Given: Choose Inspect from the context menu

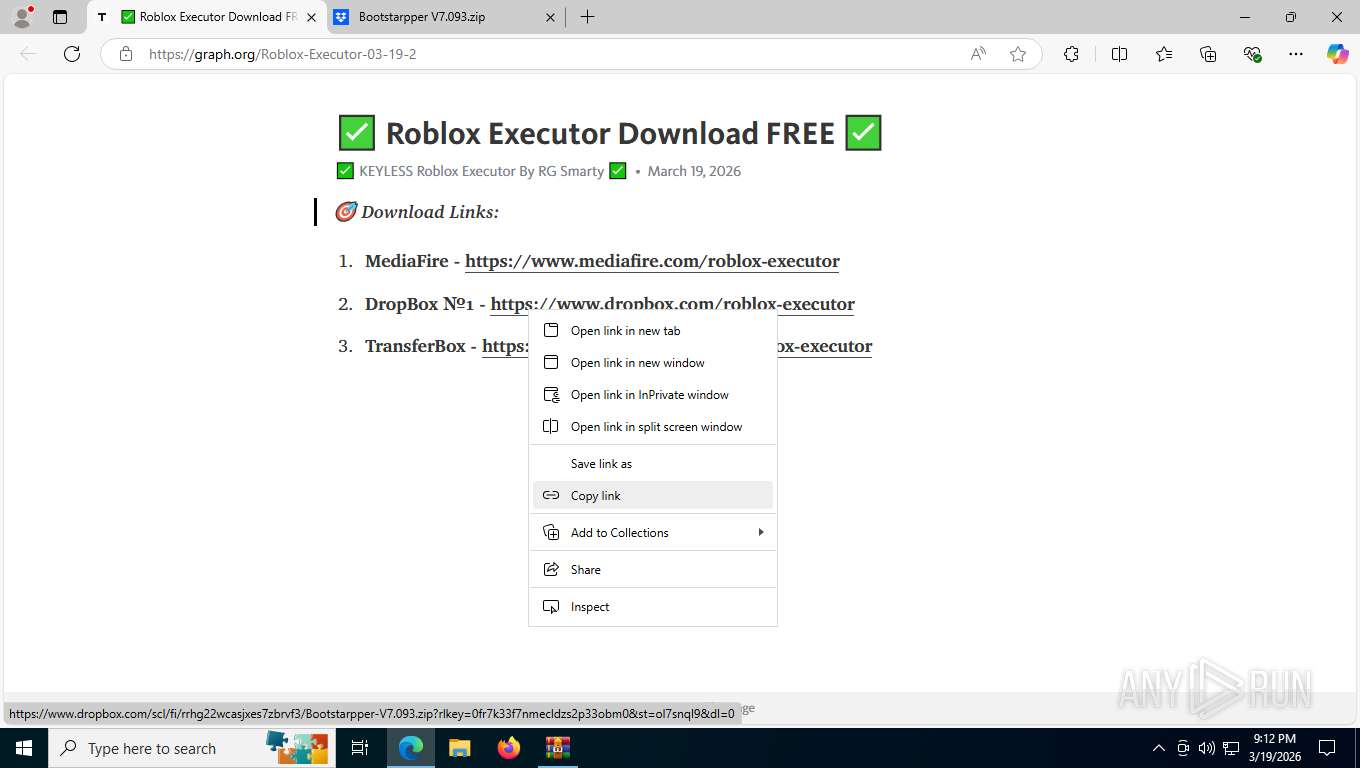Looking at the screenshot, I should [653, 607].
